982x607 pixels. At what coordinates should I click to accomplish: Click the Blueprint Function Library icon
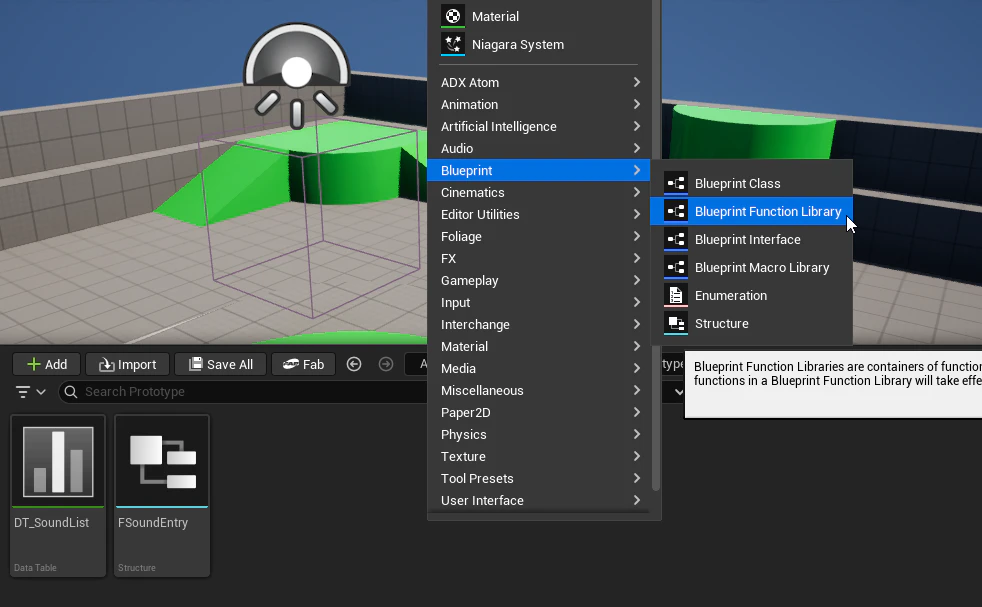click(x=676, y=212)
